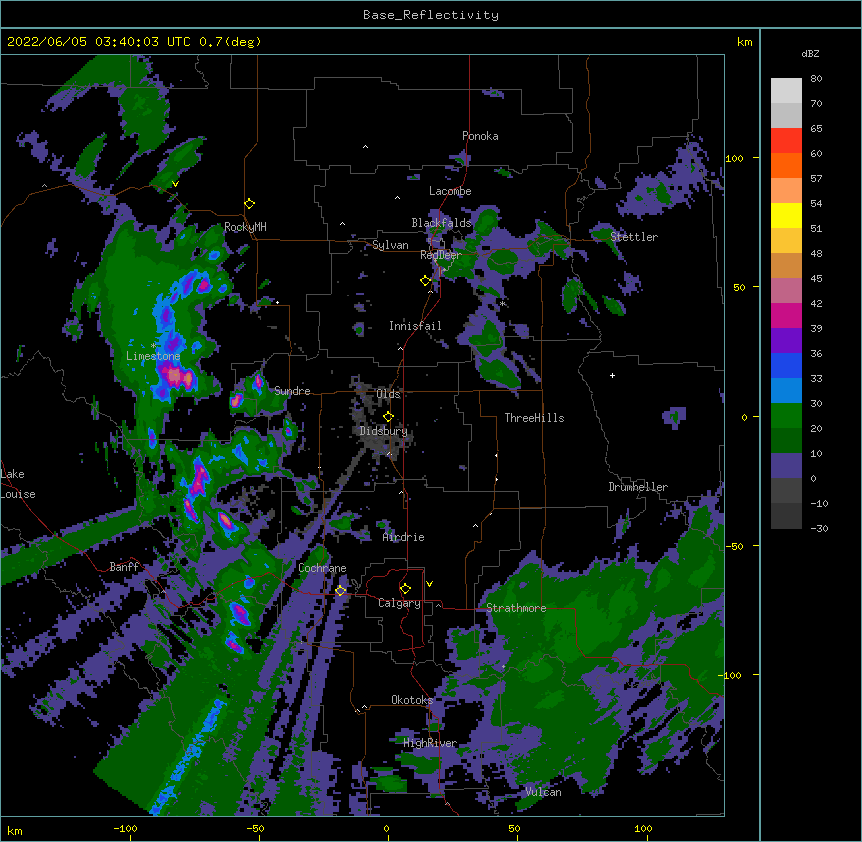The height and width of the screenshot is (842, 862).
Task: Click the yellow V marker northwest of RockyMH
Action: coord(175,184)
